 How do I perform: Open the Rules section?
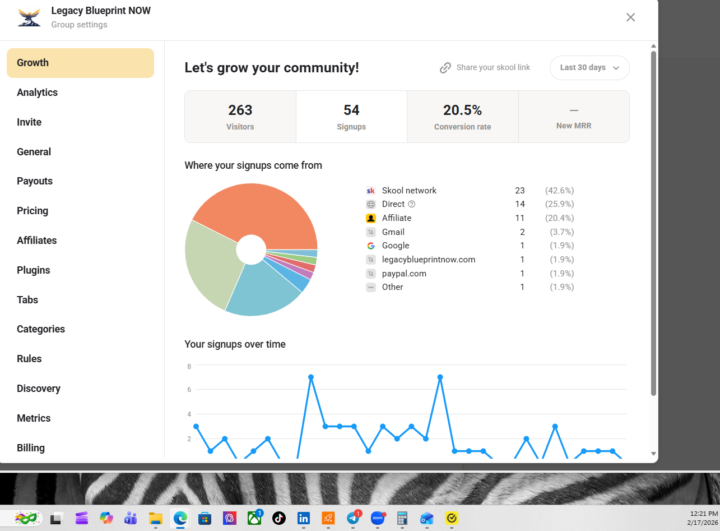click(x=29, y=359)
